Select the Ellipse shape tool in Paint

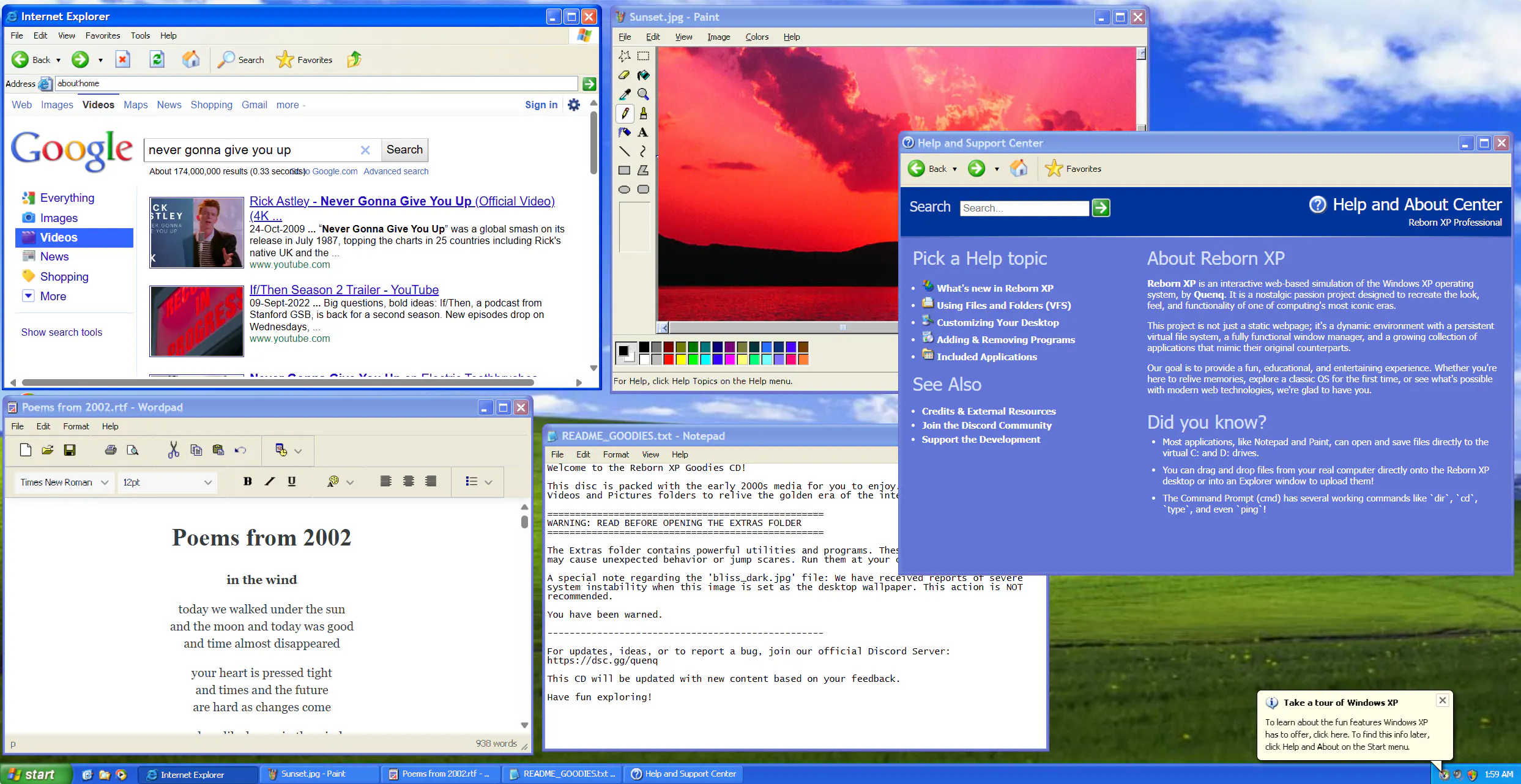coord(624,190)
